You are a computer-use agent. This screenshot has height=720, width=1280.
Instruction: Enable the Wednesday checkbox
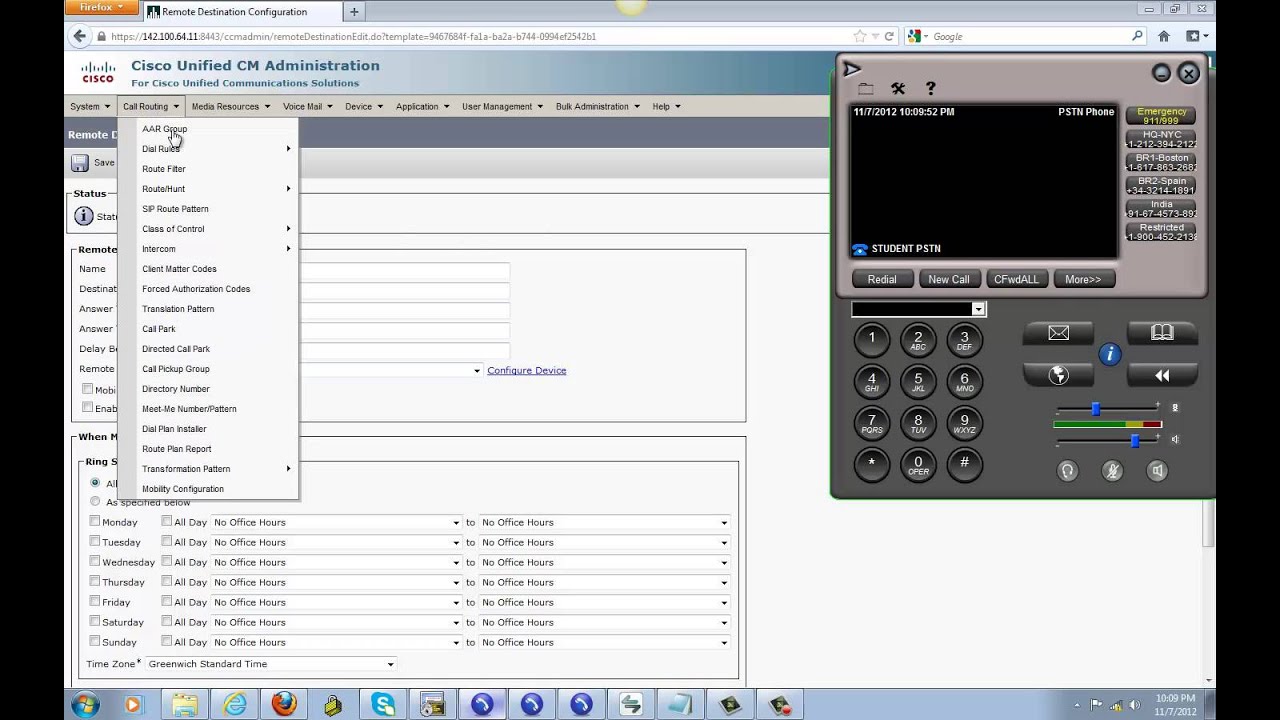95,561
